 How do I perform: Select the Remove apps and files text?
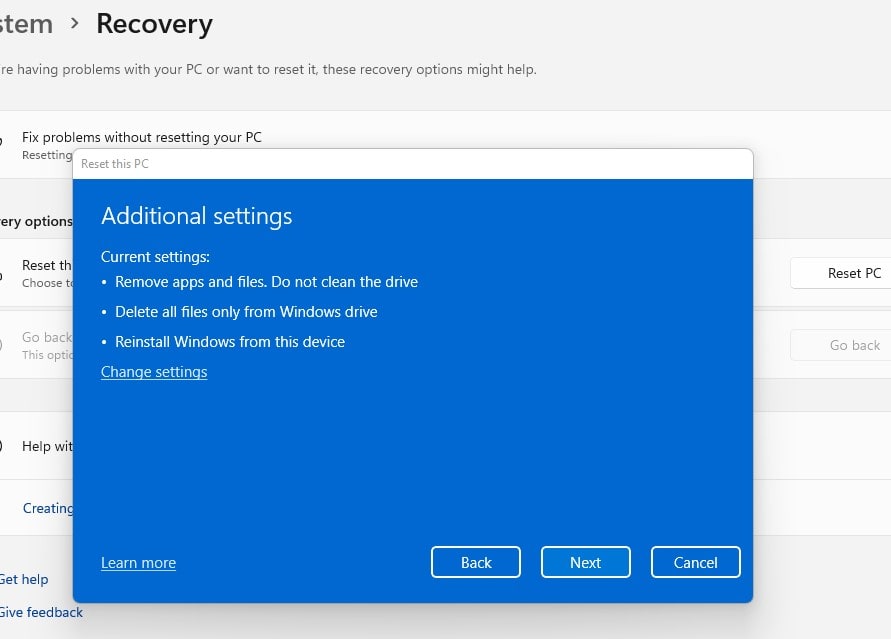[266, 282]
